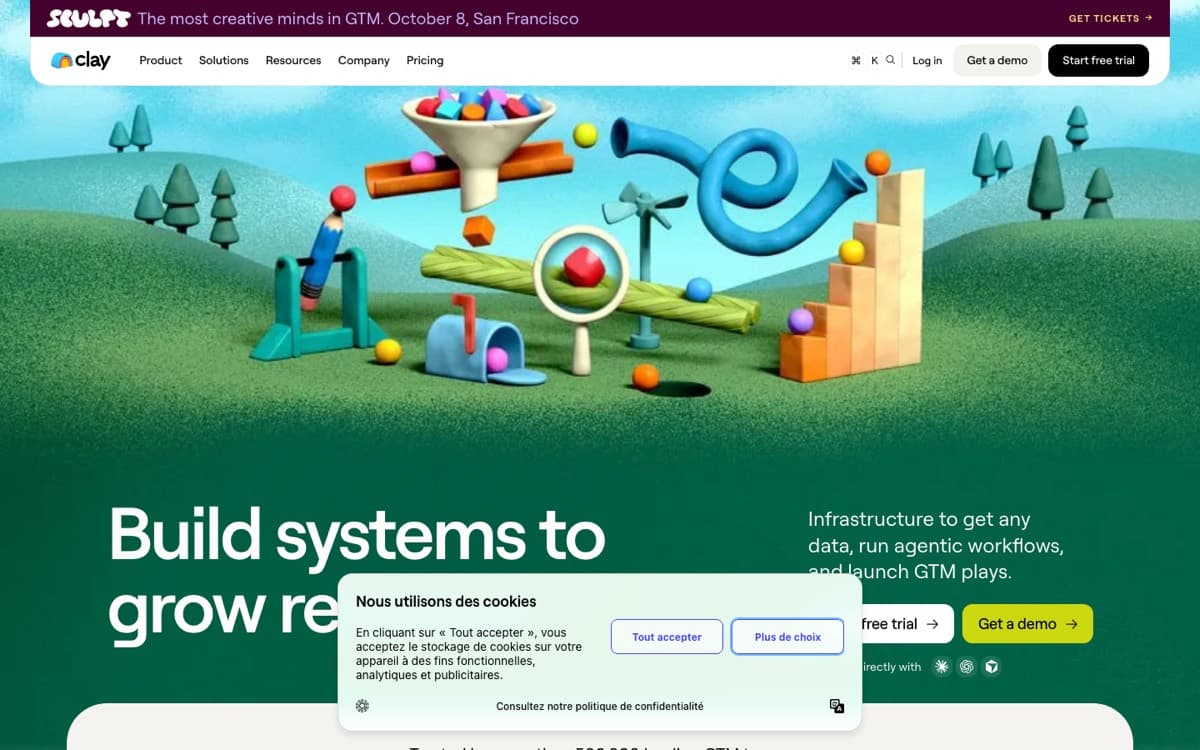The height and width of the screenshot is (750, 1200).
Task: Click the K key shortcut badge
Action: (x=874, y=60)
